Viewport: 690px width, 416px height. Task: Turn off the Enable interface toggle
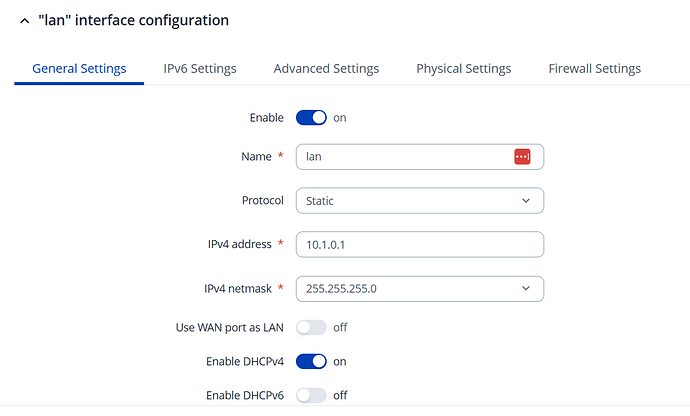coord(311,118)
